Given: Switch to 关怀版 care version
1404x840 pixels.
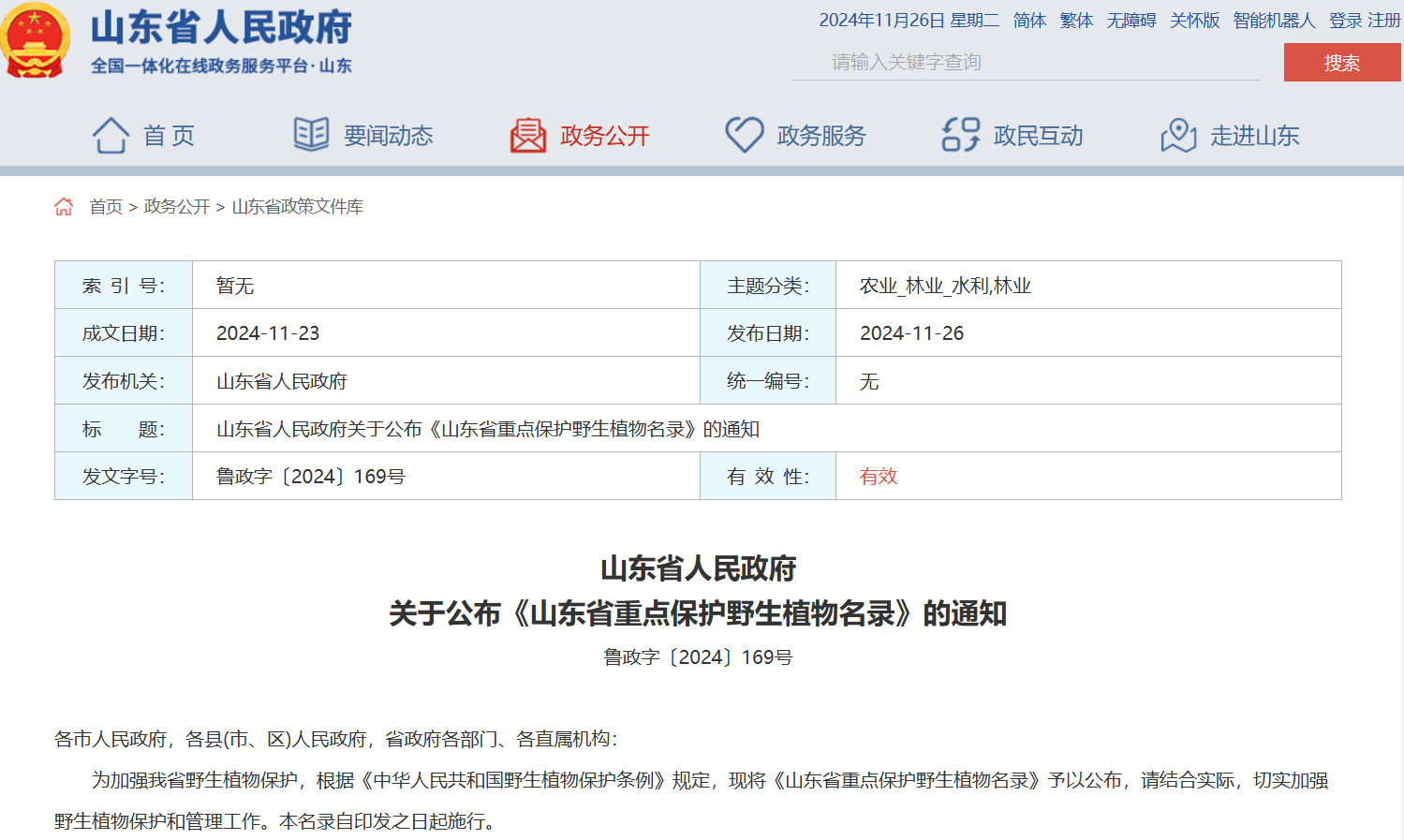Looking at the screenshot, I should [x=1194, y=21].
